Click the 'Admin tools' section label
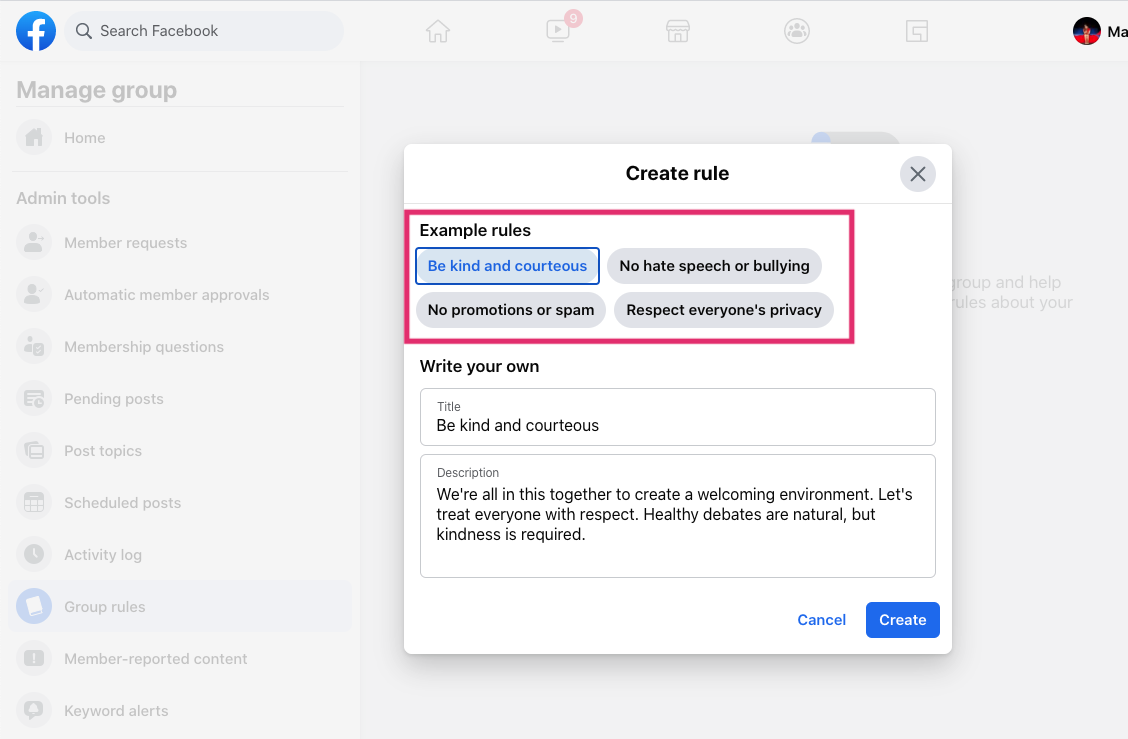This screenshot has height=739, width=1128. (63, 198)
